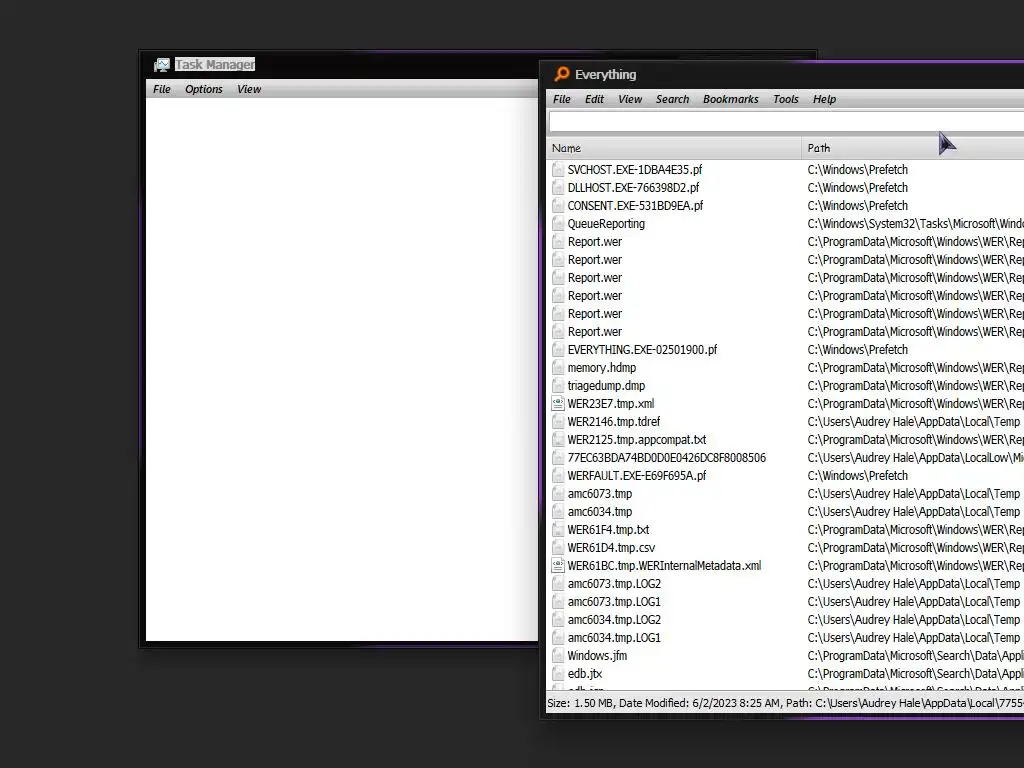Click file icon of amc6034.tmp
The height and width of the screenshot is (768, 1024).
(558, 512)
